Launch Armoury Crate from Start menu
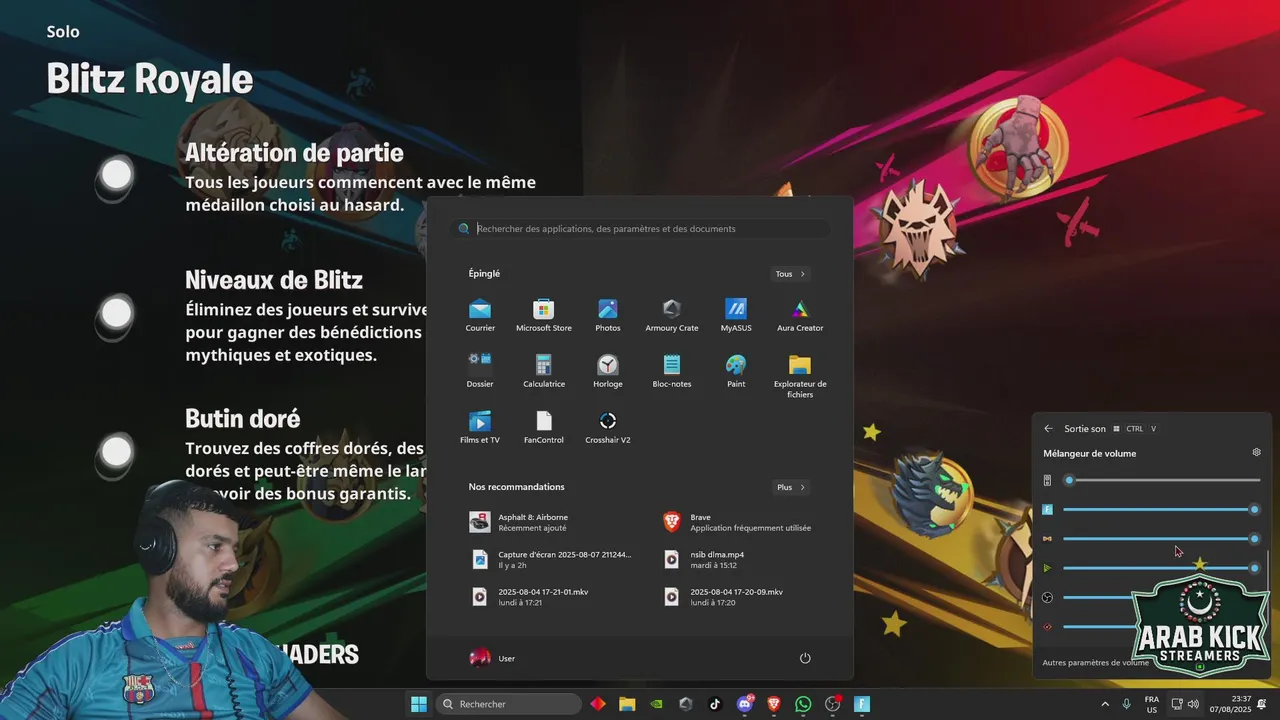Screen dimensions: 1280x720 672,316
